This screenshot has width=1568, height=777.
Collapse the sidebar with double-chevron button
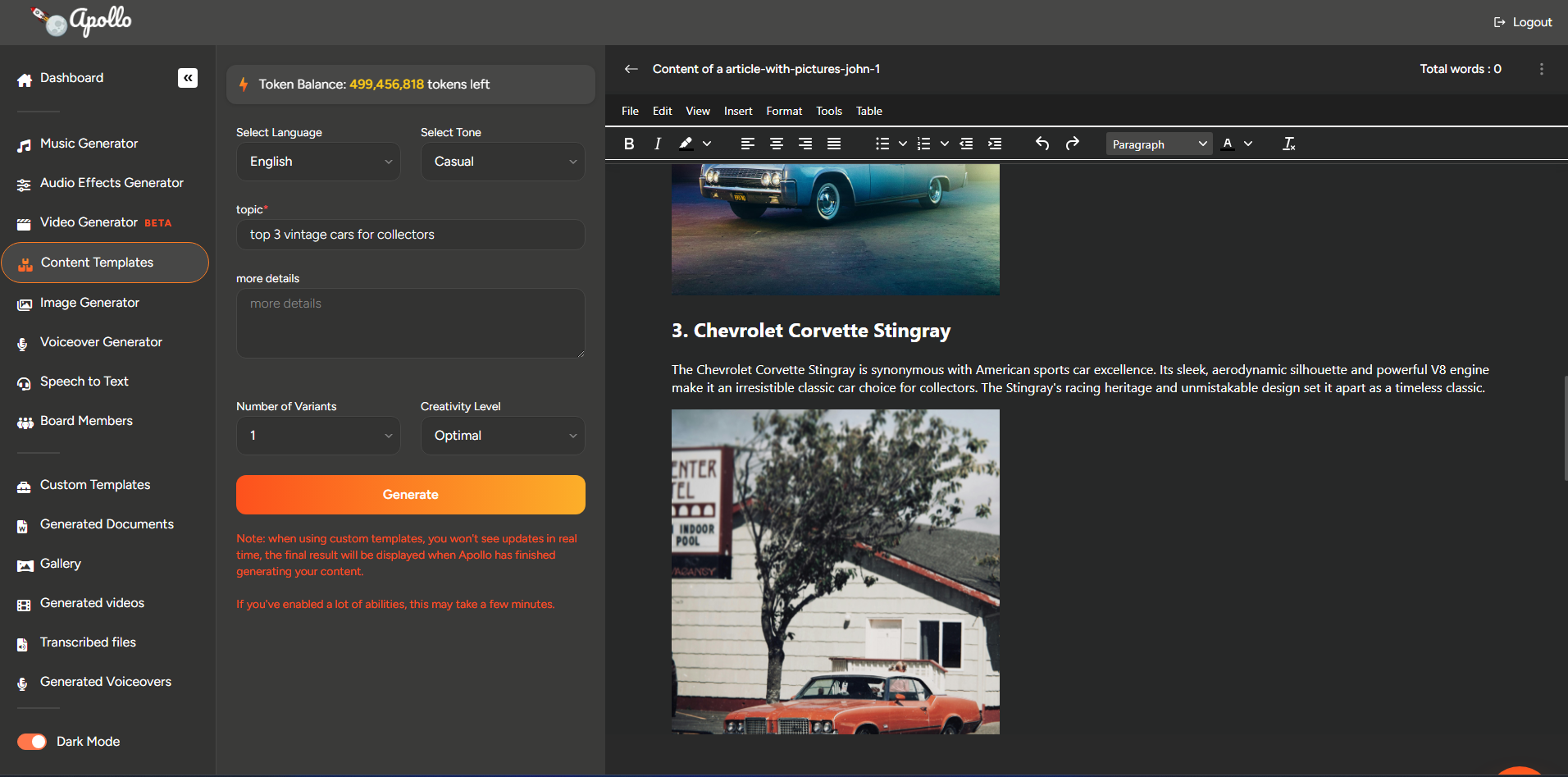[188, 78]
